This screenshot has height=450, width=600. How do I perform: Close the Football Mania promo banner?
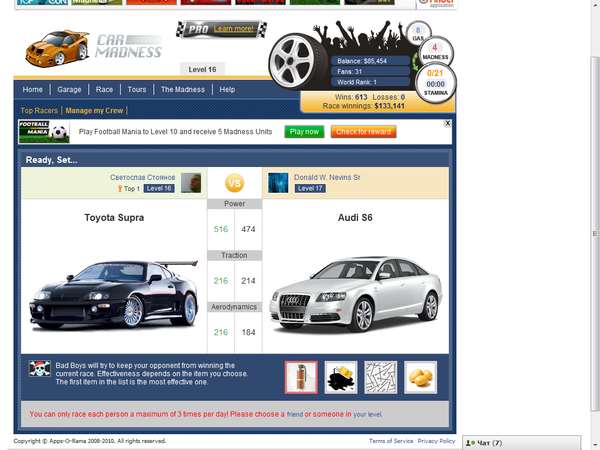(x=447, y=123)
